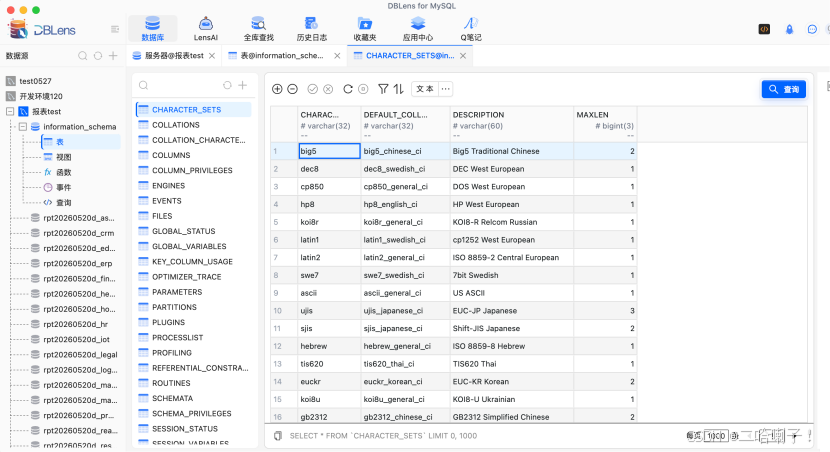Open the 函数 functions node
The image size is (830, 452).
(x=64, y=173)
